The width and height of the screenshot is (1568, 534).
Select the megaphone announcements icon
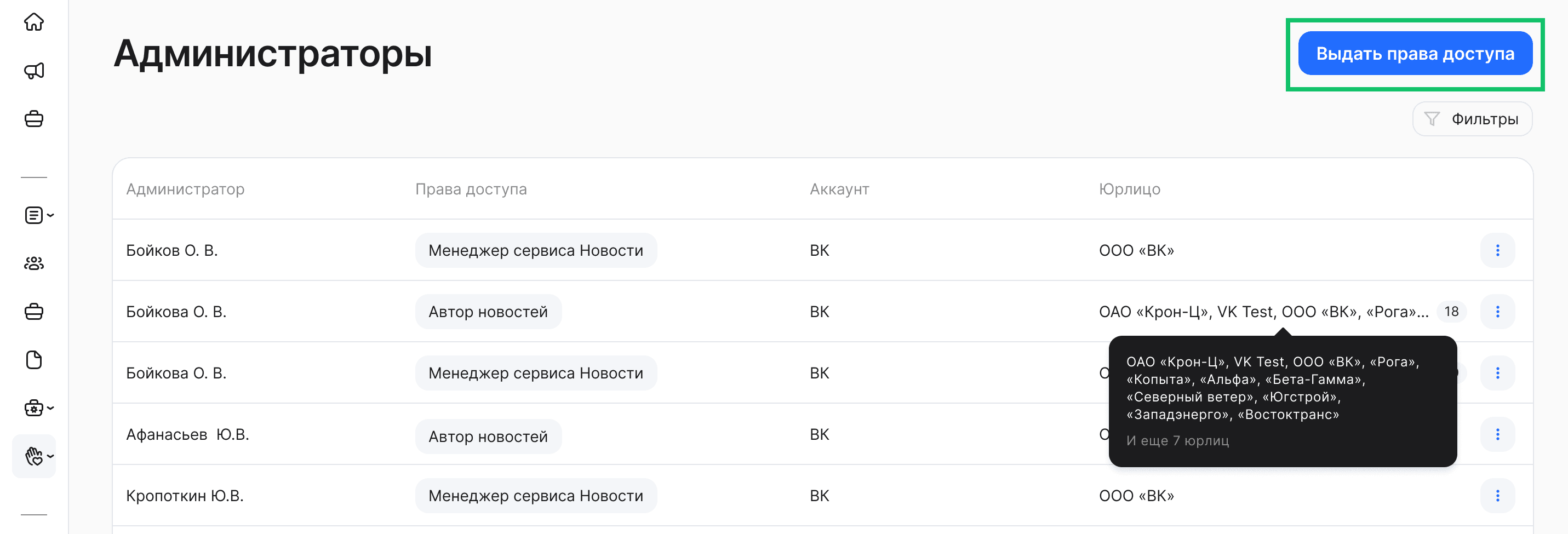click(x=35, y=70)
